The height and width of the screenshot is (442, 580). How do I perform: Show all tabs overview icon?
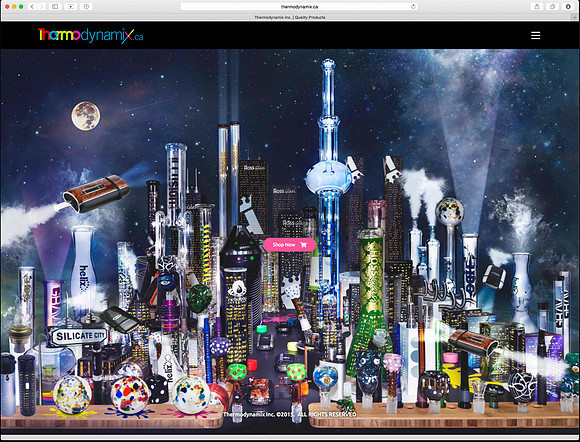point(553,6)
